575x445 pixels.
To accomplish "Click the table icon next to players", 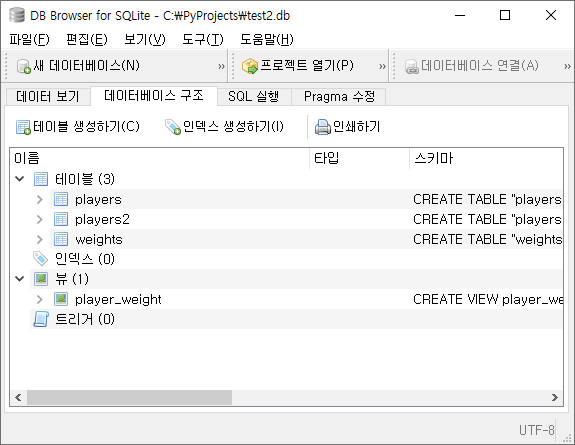I will [61, 199].
